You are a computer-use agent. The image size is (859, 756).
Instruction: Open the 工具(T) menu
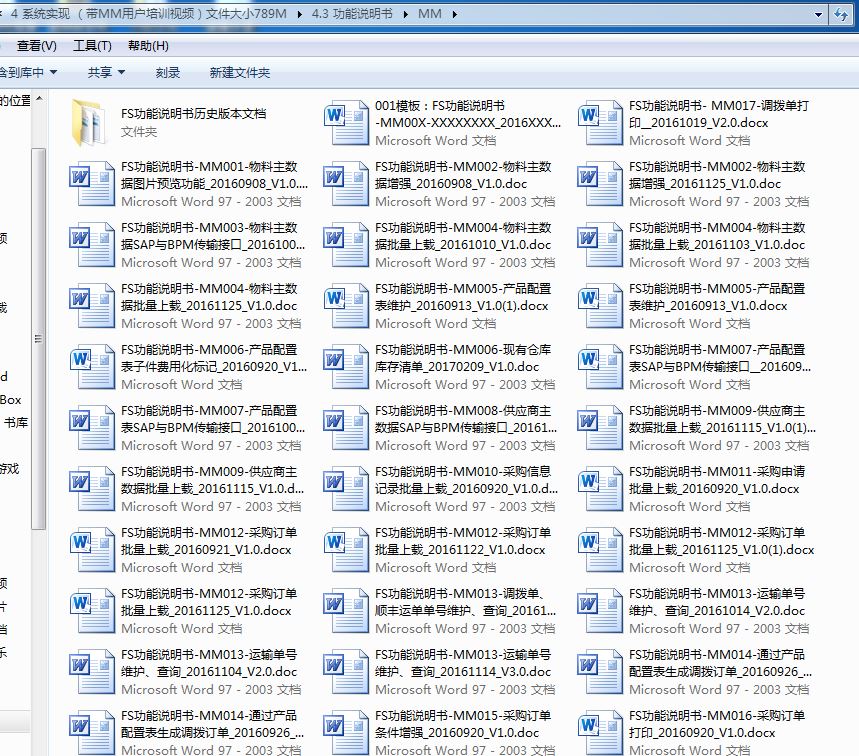click(93, 46)
